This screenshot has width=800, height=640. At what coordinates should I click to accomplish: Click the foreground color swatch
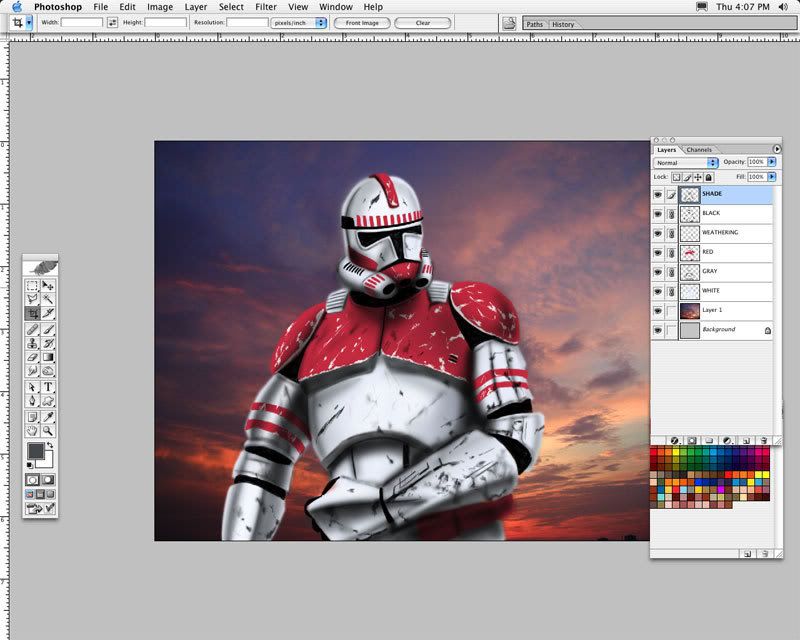pyautogui.click(x=35, y=450)
